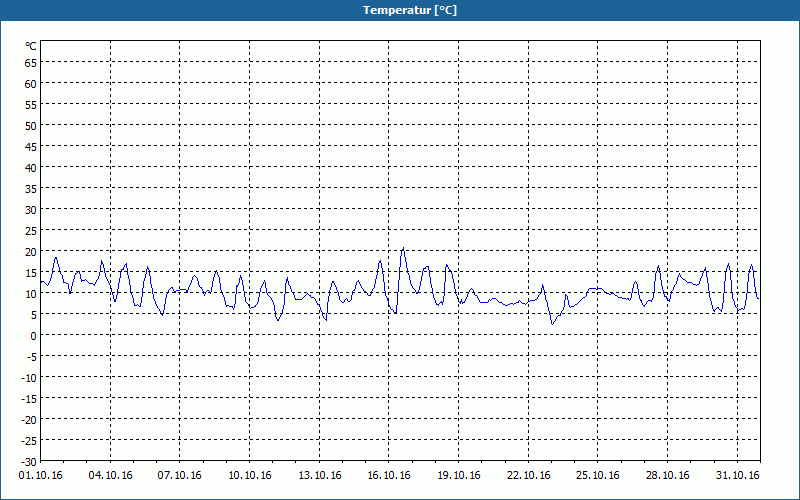
Task: Click the 55 value on temperature axis
Action: click(31, 105)
